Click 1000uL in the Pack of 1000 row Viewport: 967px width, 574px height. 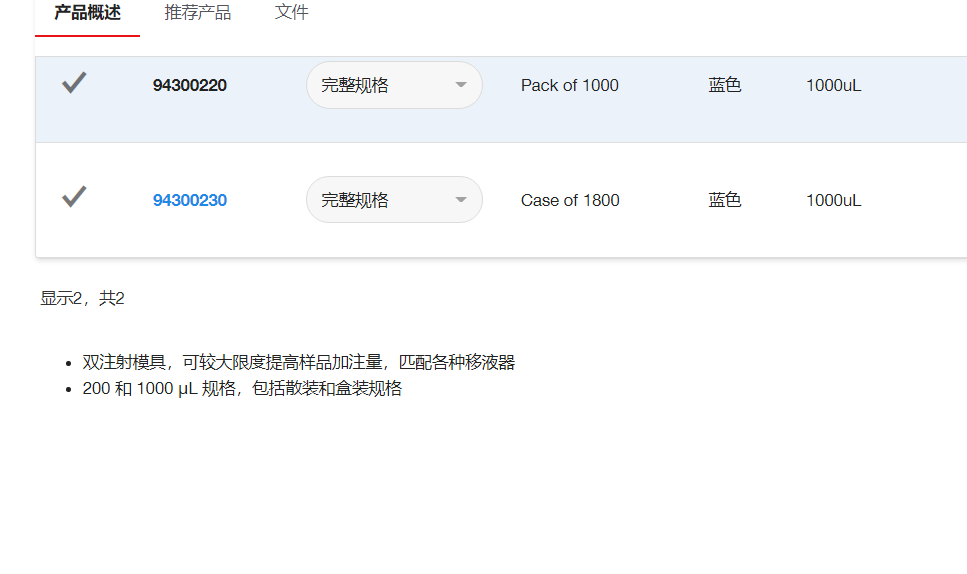click(x=833, y=86)
